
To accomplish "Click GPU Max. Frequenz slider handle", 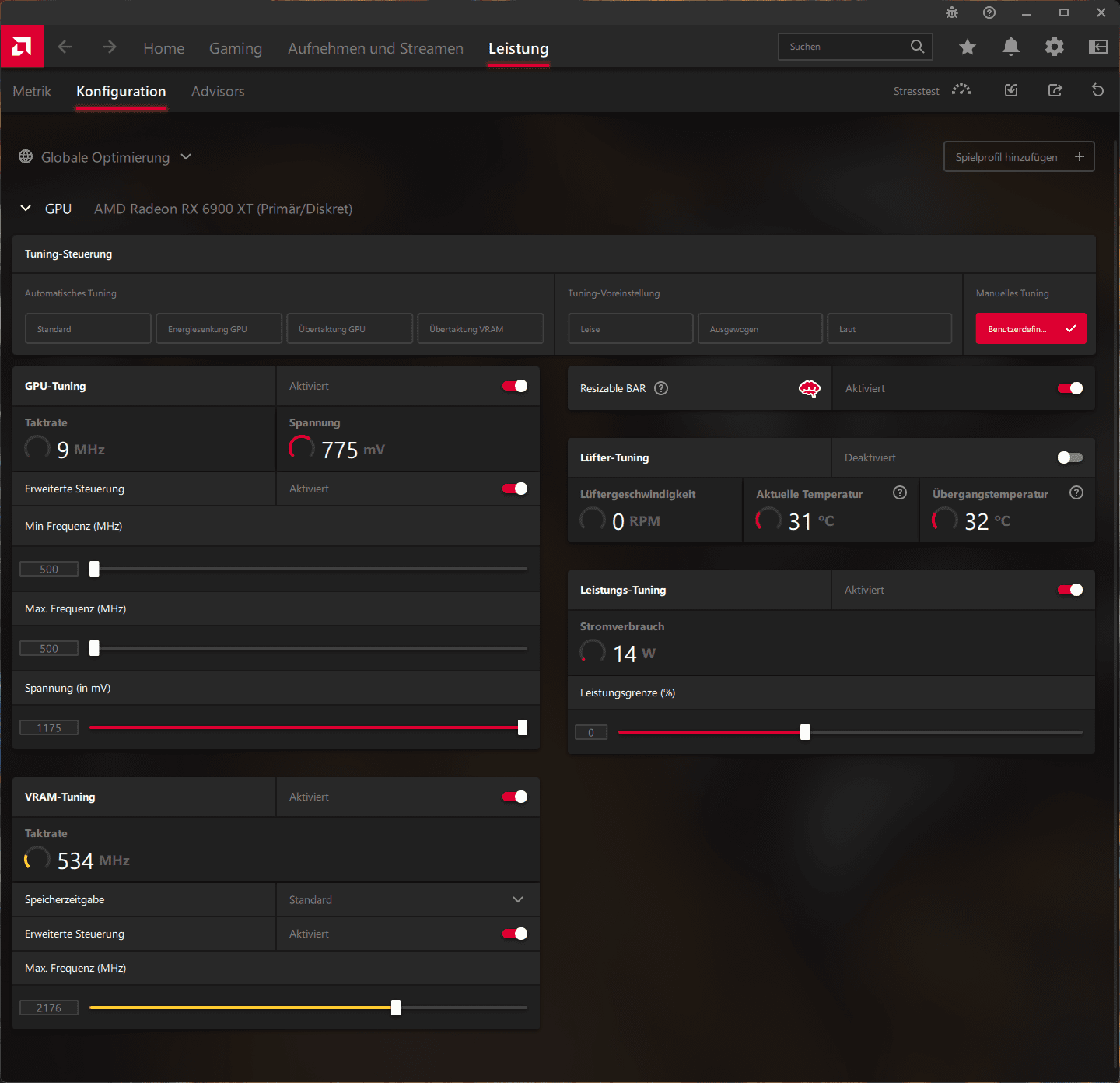I will [x=94, y=648].
